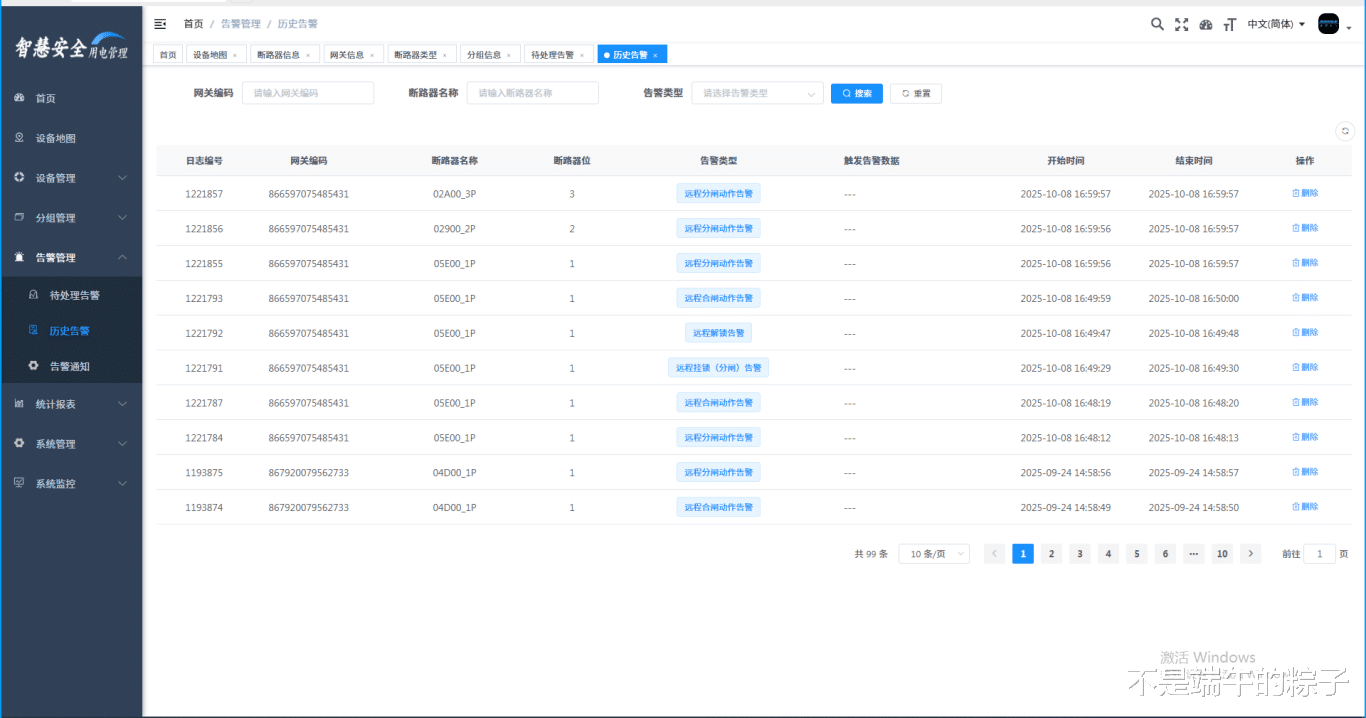Close the 设备地图 tab
This screenshot has height=718, width=1366.
(x=235, y=55)
